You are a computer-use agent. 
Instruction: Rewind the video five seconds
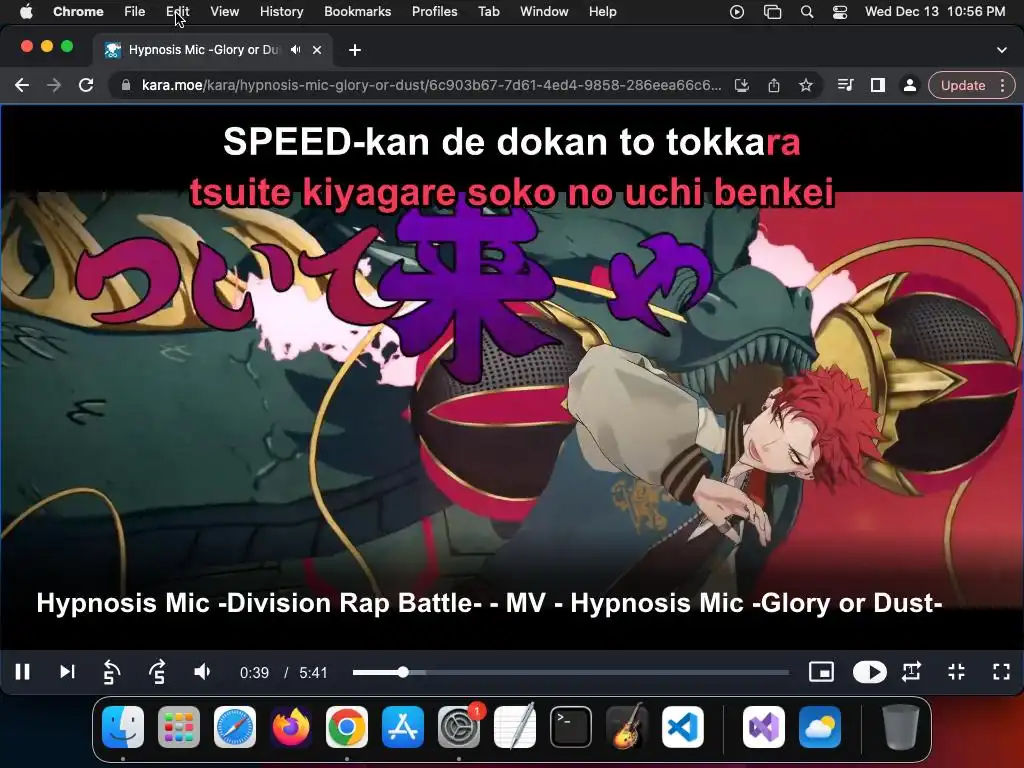(x=112, y=672)
